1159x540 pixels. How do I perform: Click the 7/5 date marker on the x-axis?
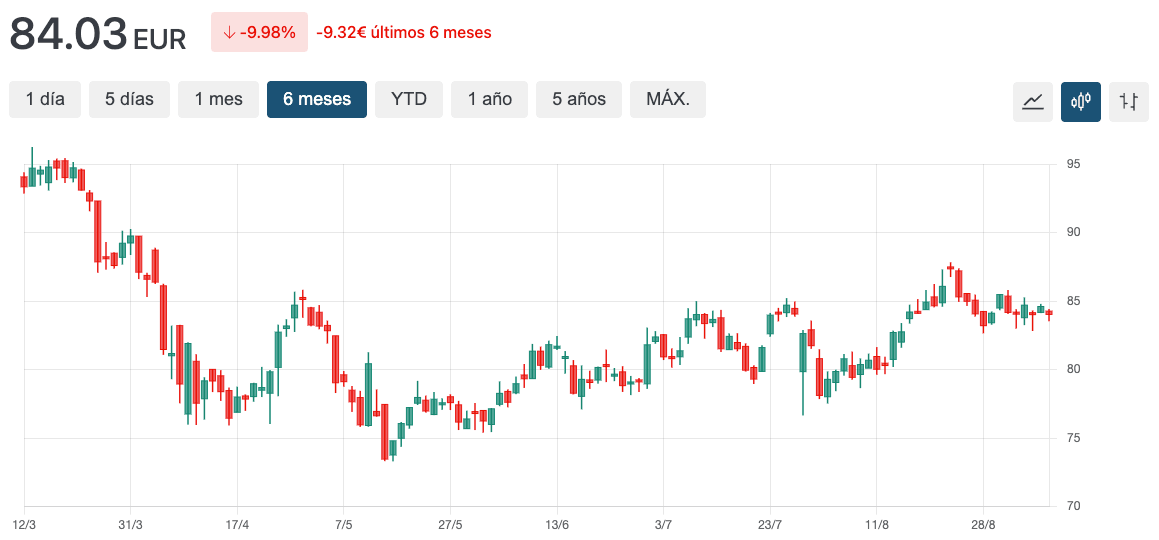[344, 525]
